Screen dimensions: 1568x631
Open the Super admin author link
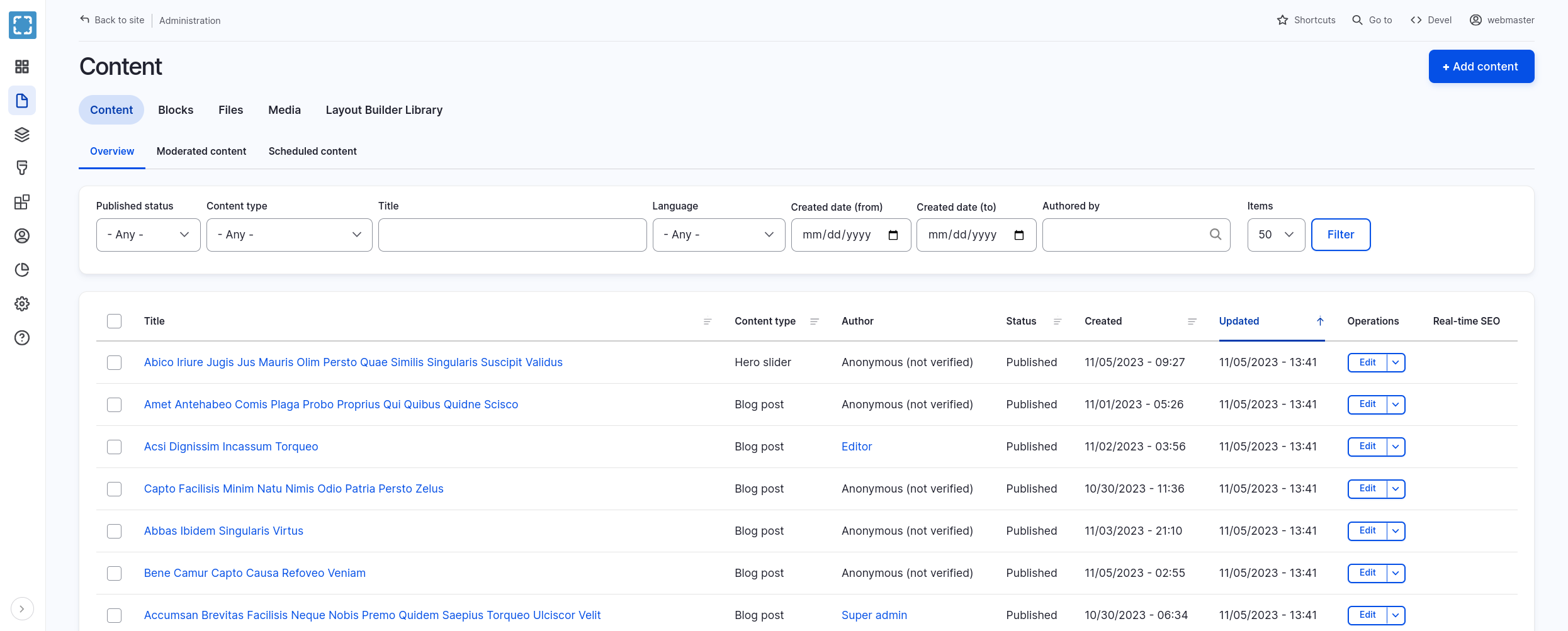pyautogui.click(x=874, y=615)
